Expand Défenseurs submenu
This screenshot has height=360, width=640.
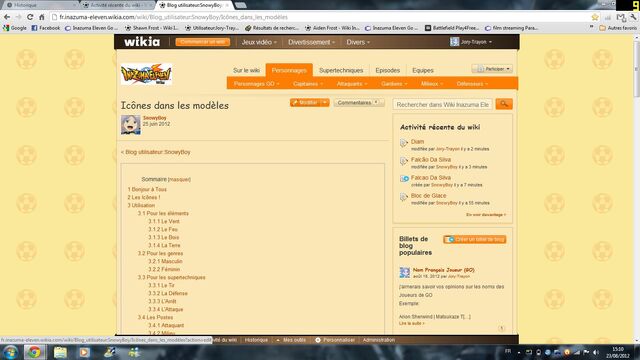[472, 84]
